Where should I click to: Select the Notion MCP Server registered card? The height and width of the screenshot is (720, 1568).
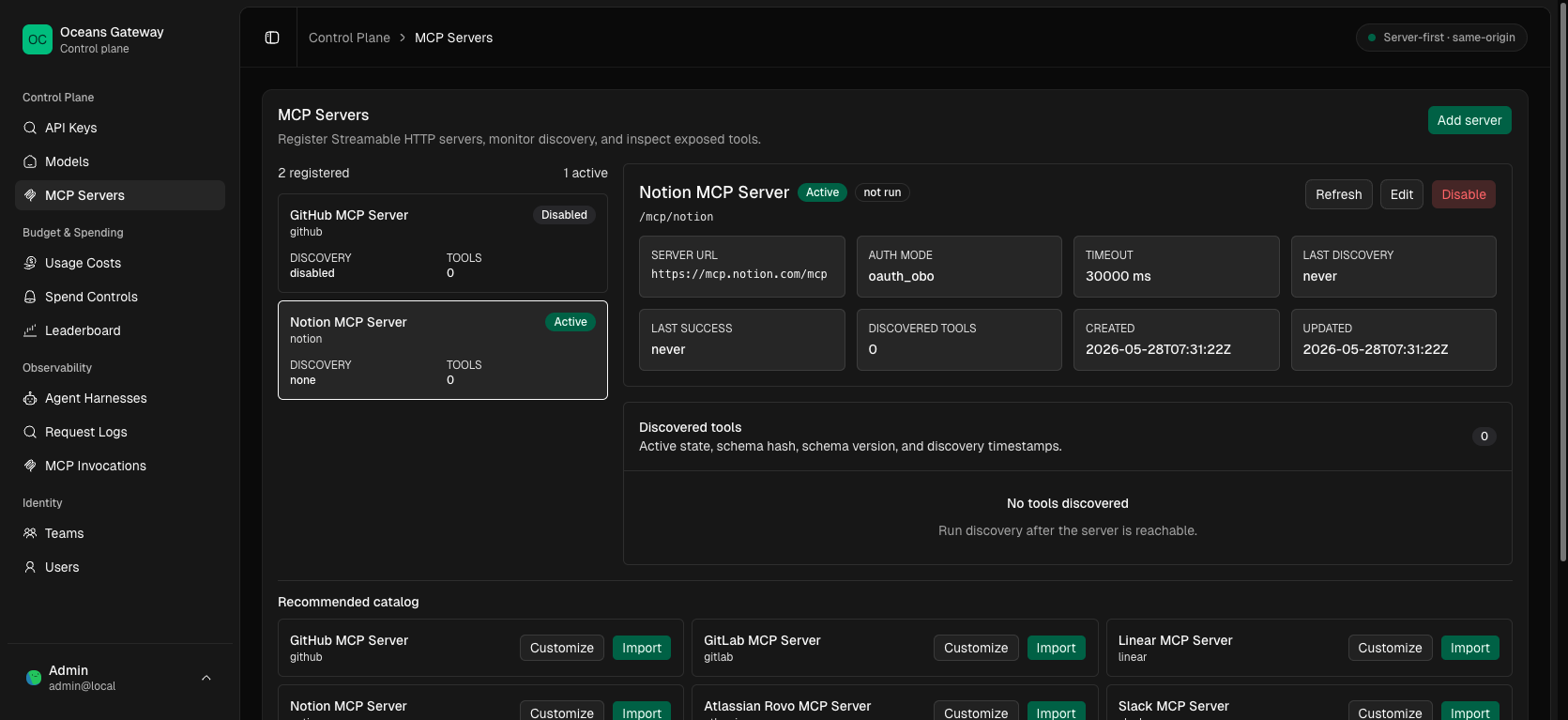pyautogui.click(x=443, y=350)
